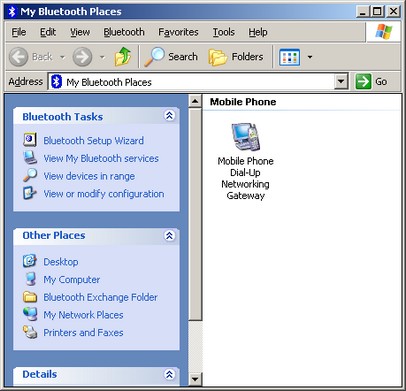Click the Windows flag logo
Viewport: 406px width, 391px height.
click(384, 32)
